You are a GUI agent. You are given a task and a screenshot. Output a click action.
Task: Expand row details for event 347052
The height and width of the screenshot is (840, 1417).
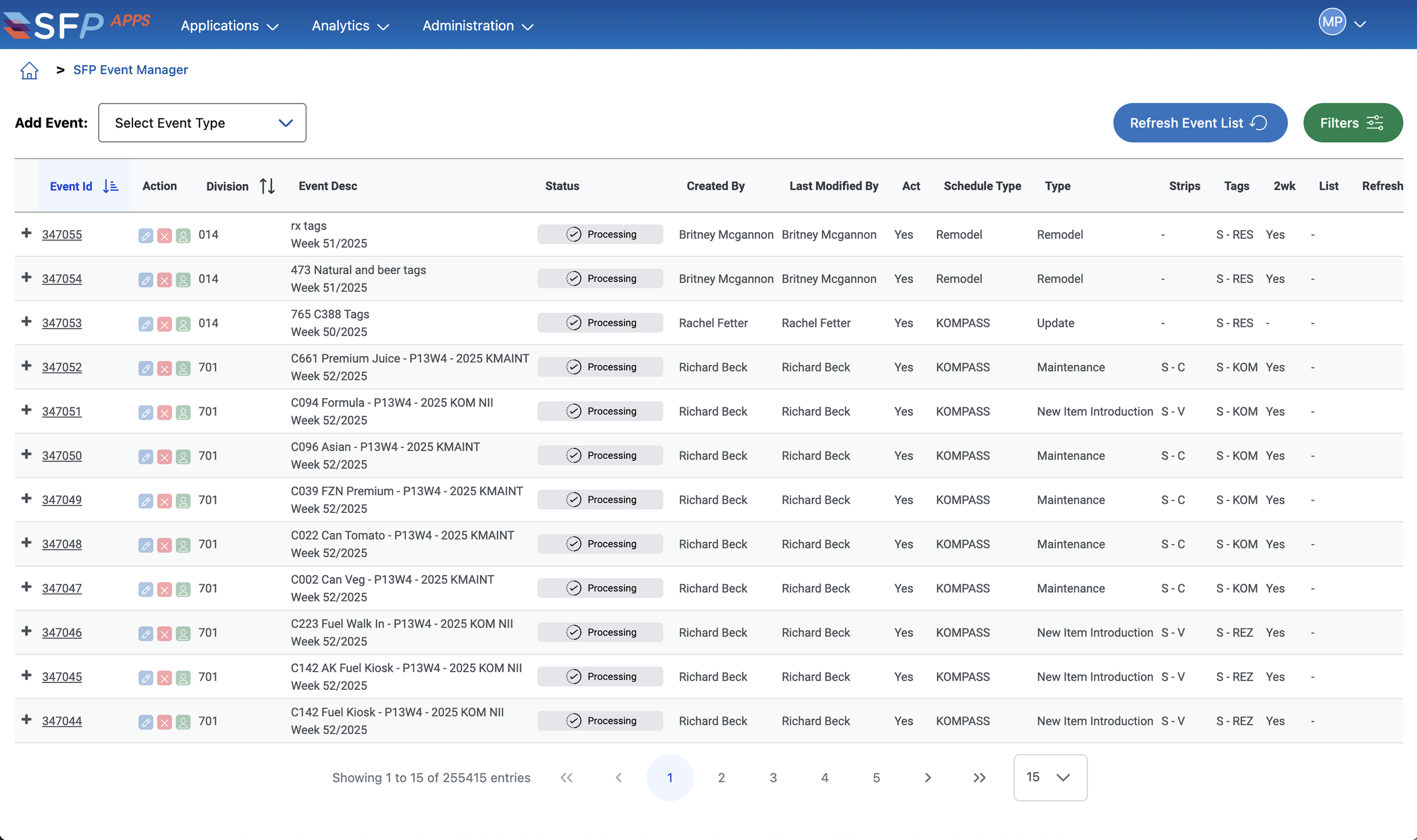click(x=26, y=366)
